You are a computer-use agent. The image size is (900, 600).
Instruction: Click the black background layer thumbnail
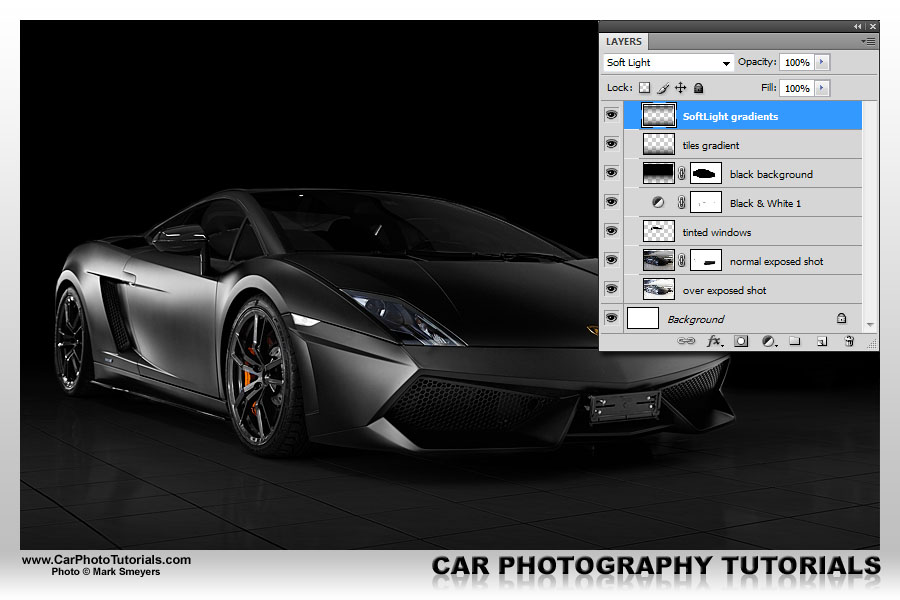[x=658, y=173]
